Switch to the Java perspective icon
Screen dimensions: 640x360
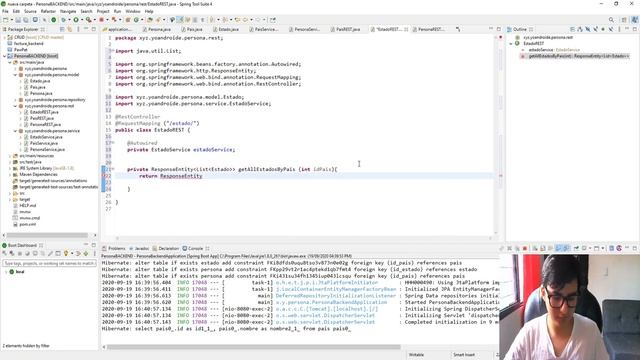pyautogui.click(x=634, y=20)
